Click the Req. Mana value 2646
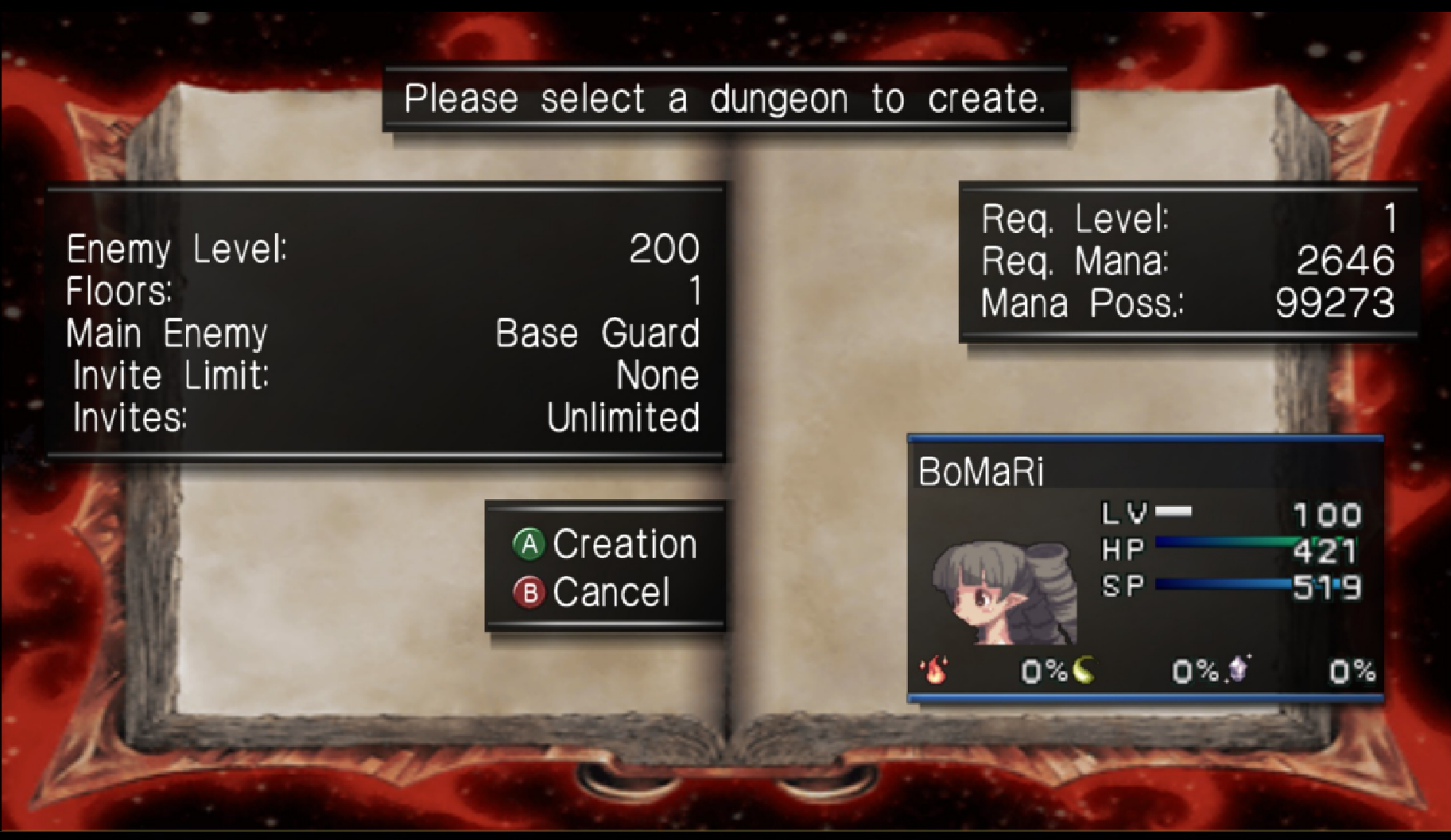The width and height of the screenshot is (1451, 840). (x=1345, y=260)
